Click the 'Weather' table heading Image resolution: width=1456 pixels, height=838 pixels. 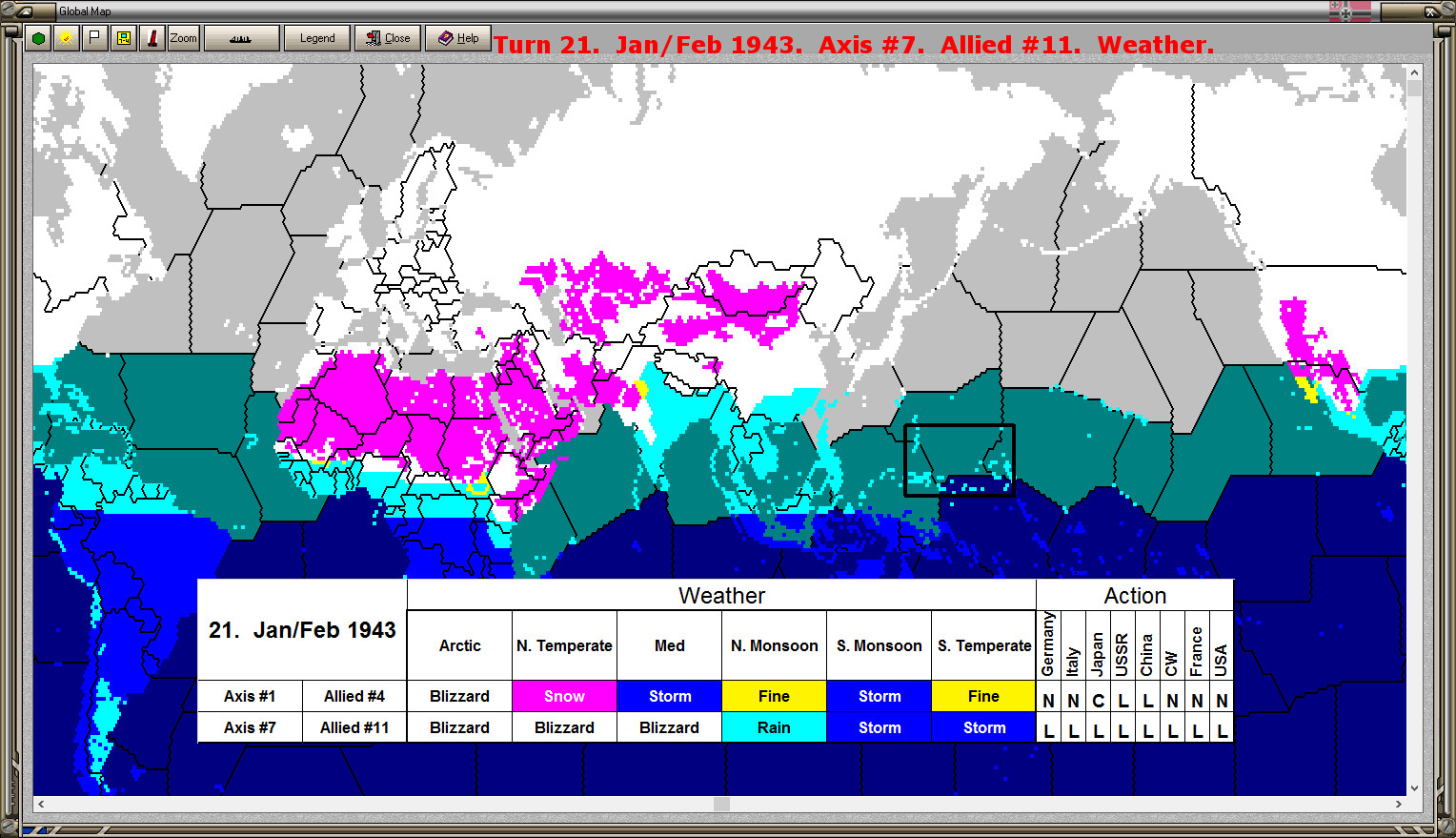click(x=721, y=595)
